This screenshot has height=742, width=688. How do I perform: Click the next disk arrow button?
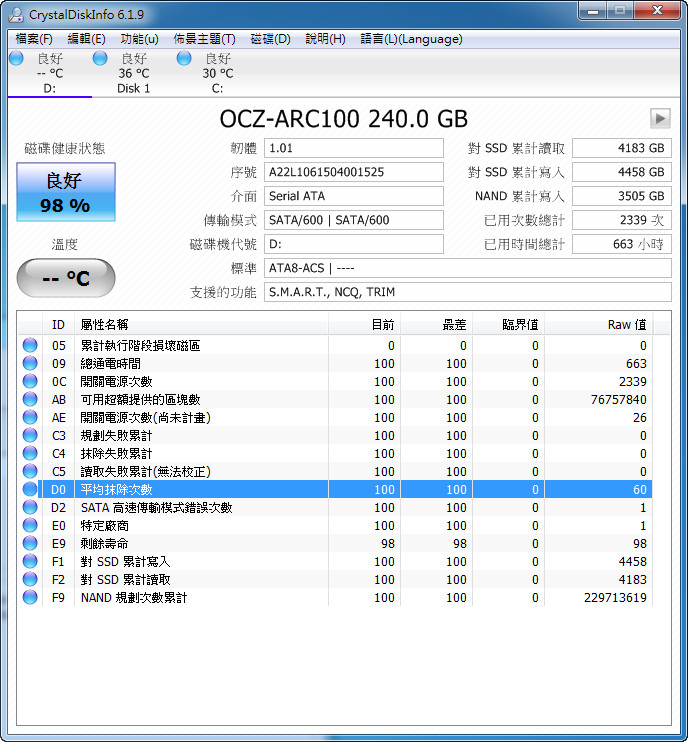[660, 118]
